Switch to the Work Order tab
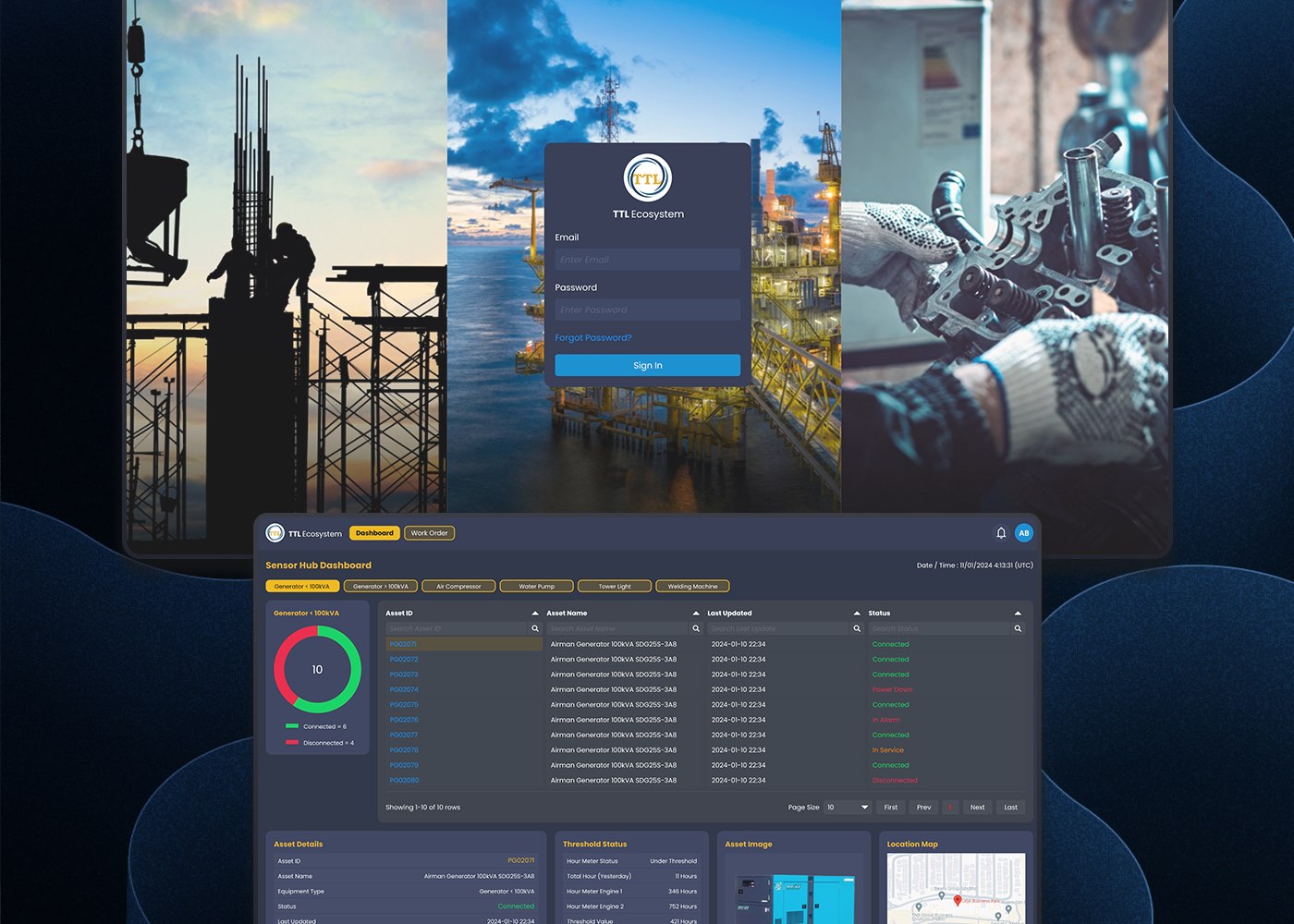The image size is (1294, 924). coord(429,533)
